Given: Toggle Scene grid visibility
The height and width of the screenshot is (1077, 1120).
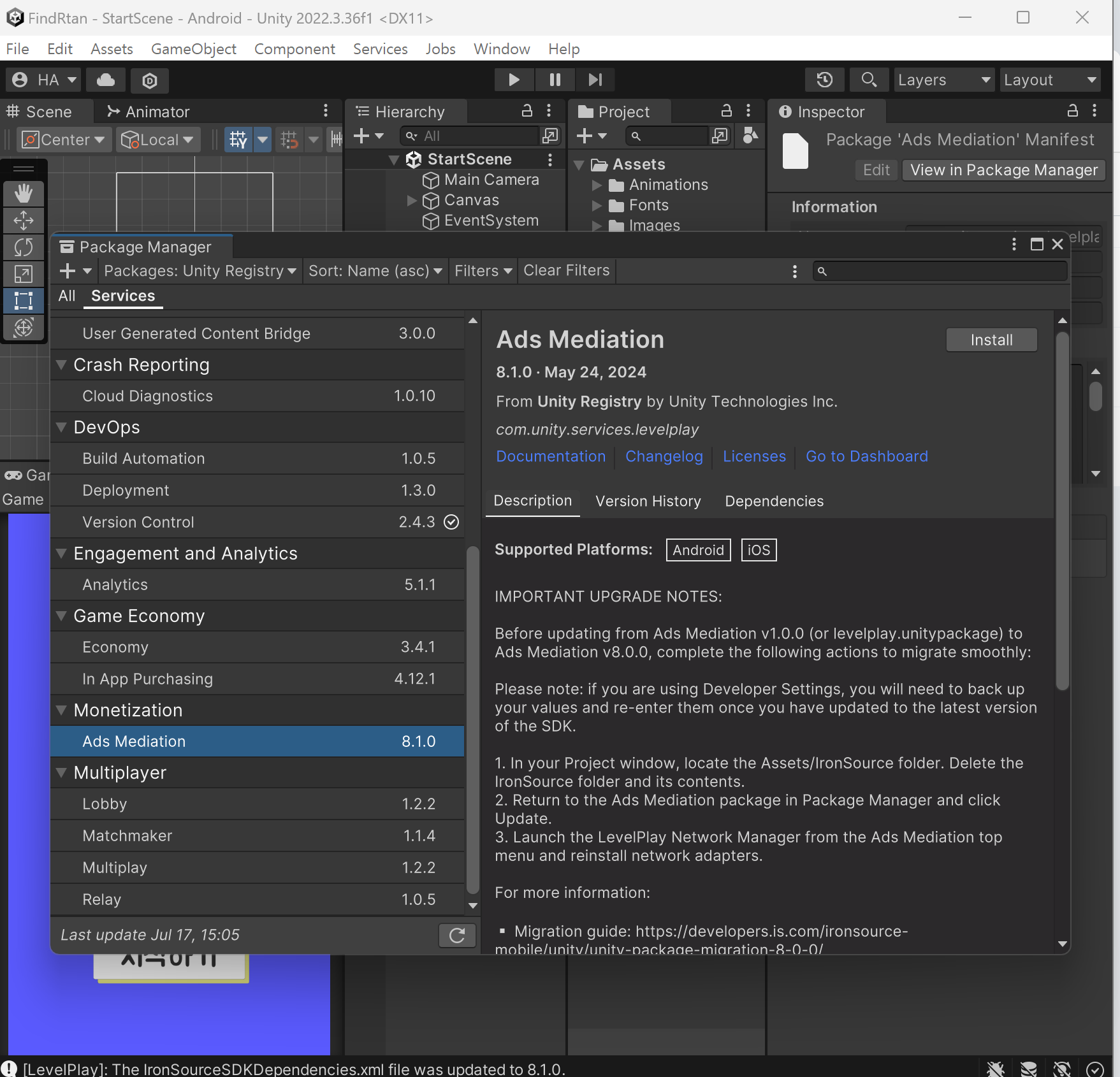Looking at the screenshot, I should (238, 140).
